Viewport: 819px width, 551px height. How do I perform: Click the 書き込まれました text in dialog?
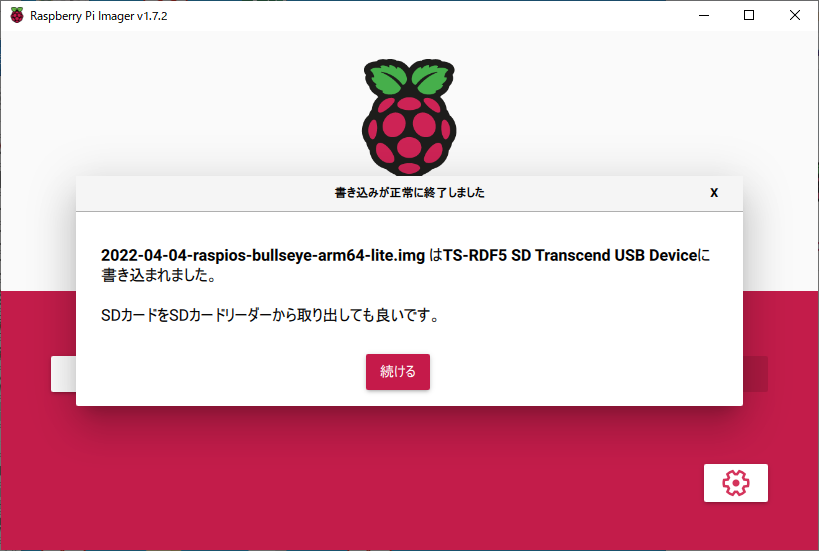158,275
